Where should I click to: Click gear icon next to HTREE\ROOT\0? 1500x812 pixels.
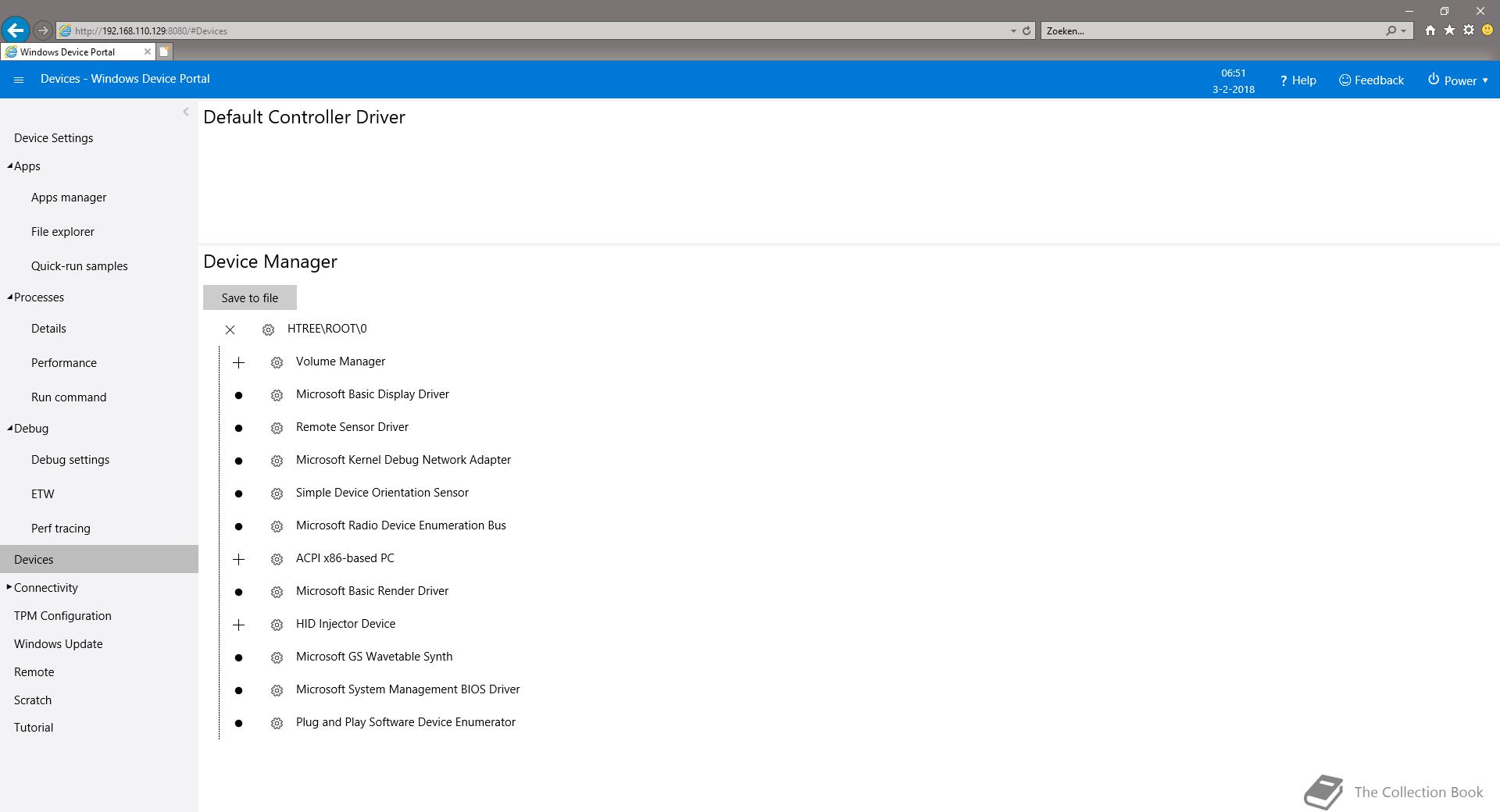coord(268,329)
